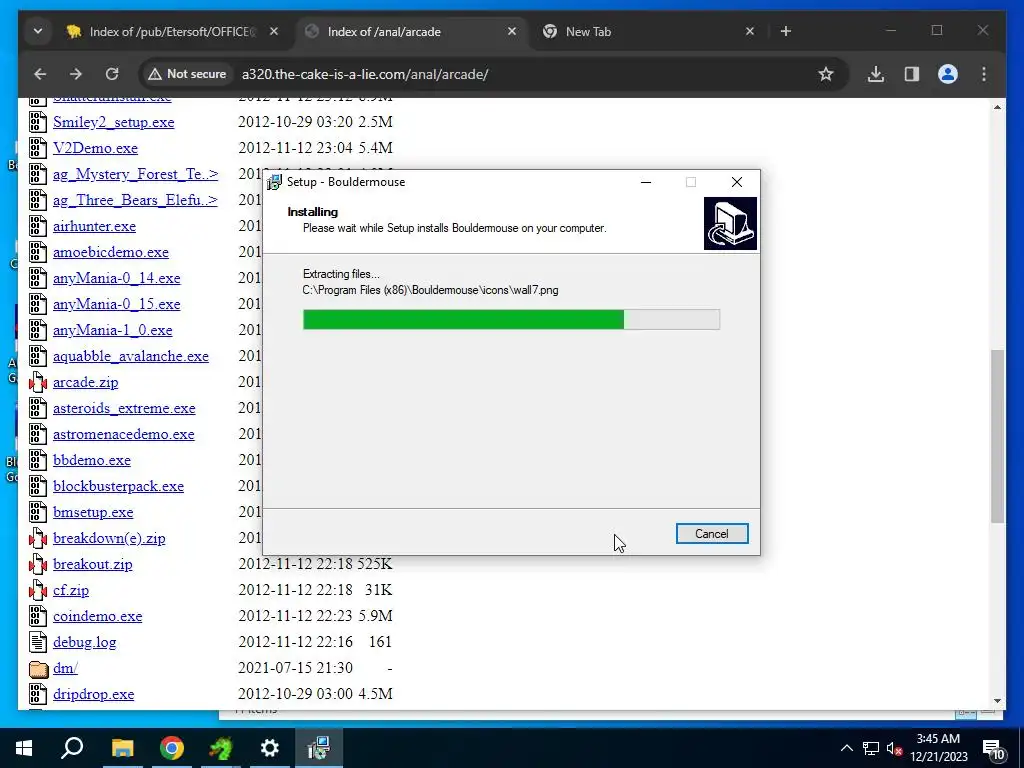
Task: Open File Explorer from the taskbar
Action: point(122,748)
